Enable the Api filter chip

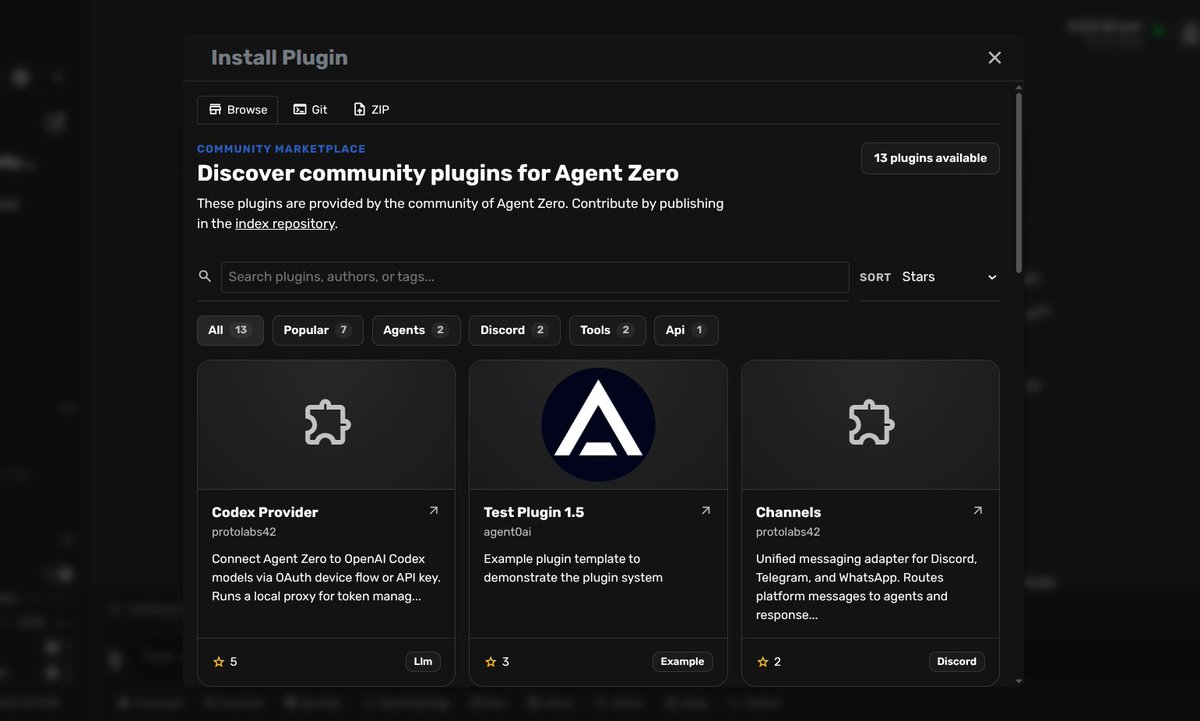pos(686,330)
